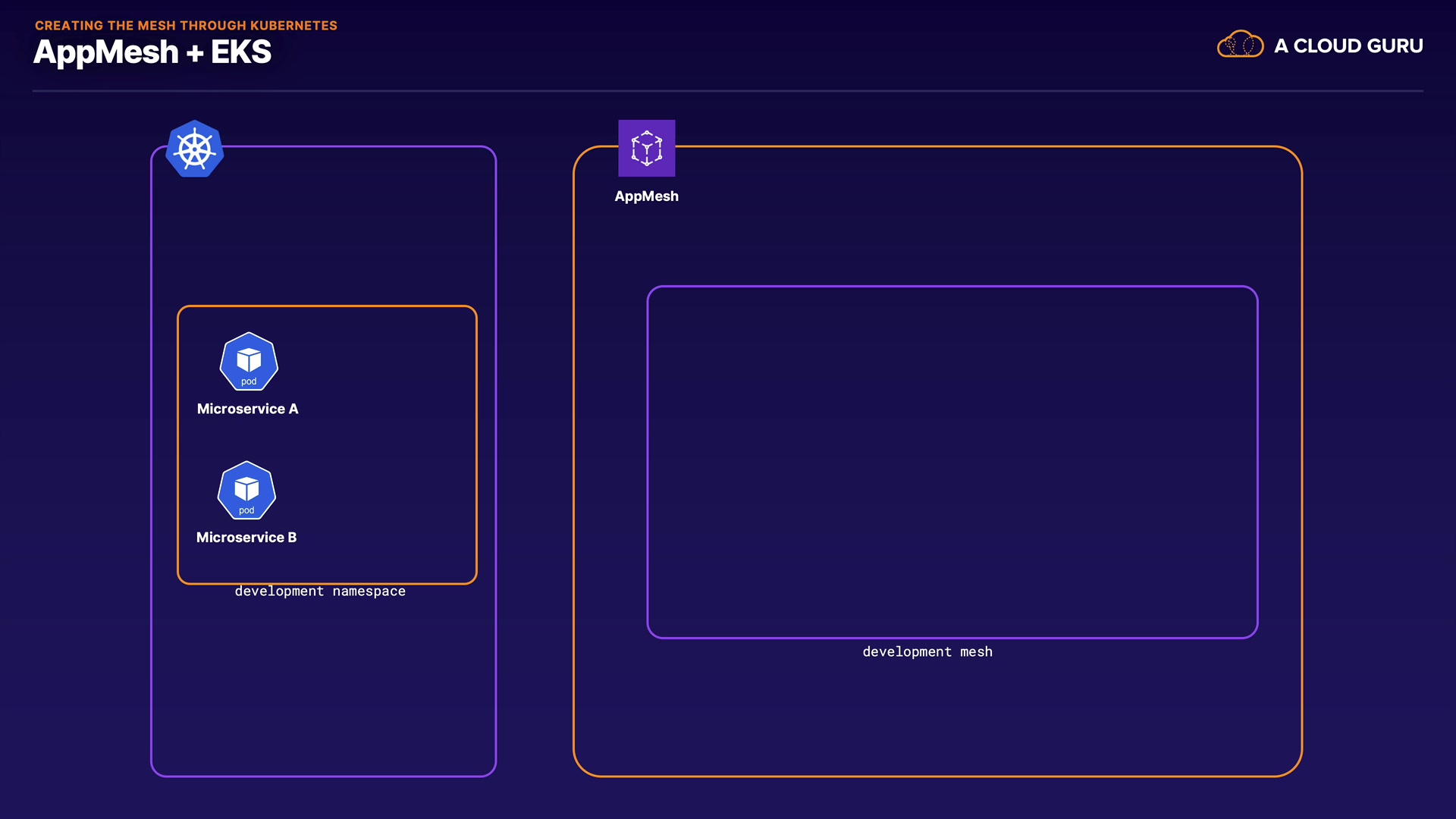The height and width of the screenshot is (819, 1456).
Task: Click the word "AppMesh" in the slide title
Action: (106, 52)
